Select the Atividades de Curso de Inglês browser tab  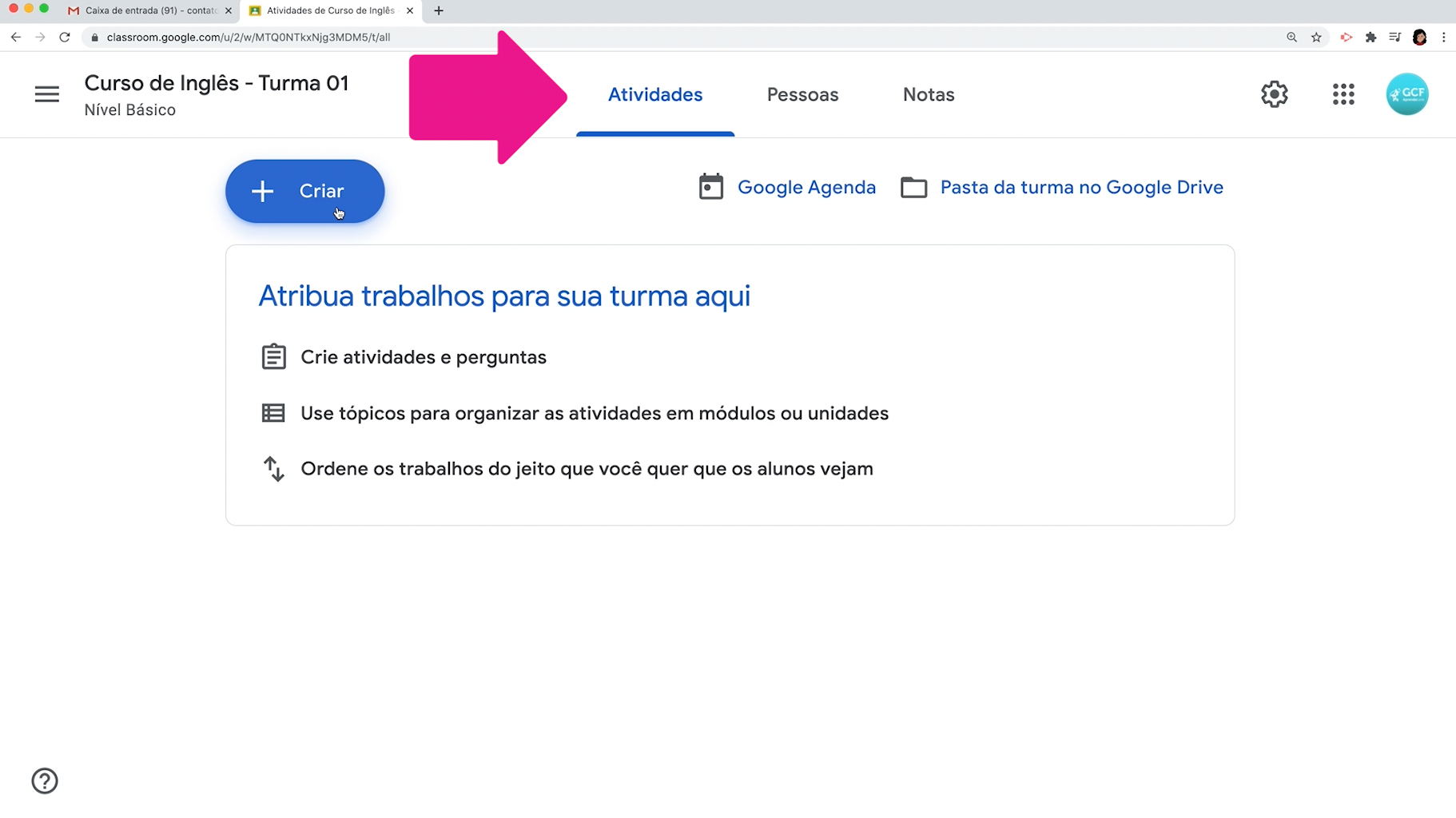(330, 10)
